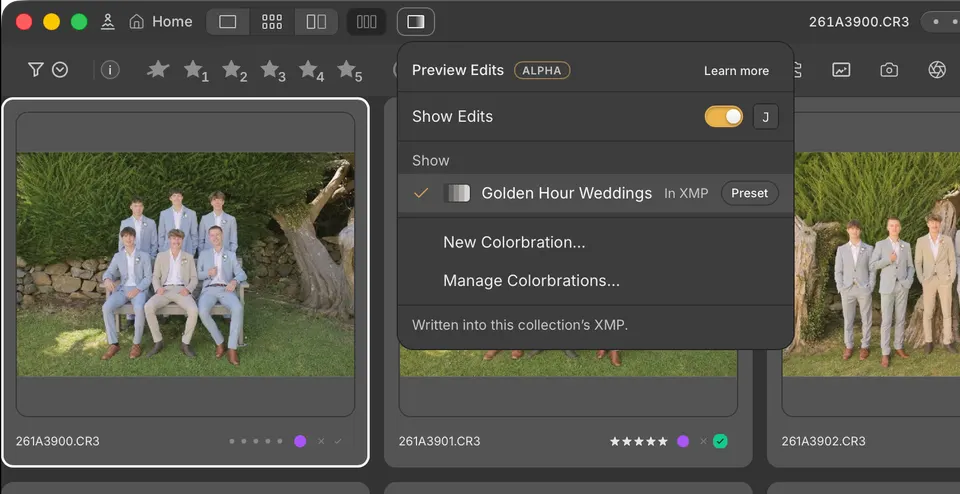This screenshot has height=494, width=960.
Task: Toggle the Show Edits switch
Action: point(724,116)
